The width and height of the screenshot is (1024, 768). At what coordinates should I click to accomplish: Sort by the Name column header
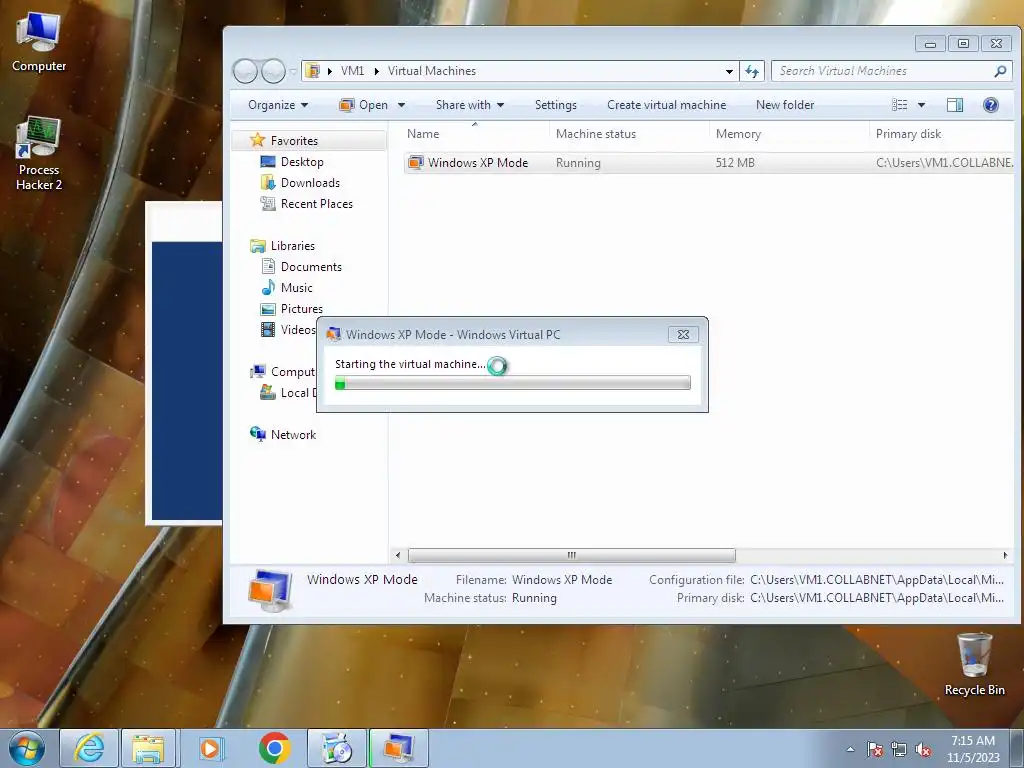475,134
